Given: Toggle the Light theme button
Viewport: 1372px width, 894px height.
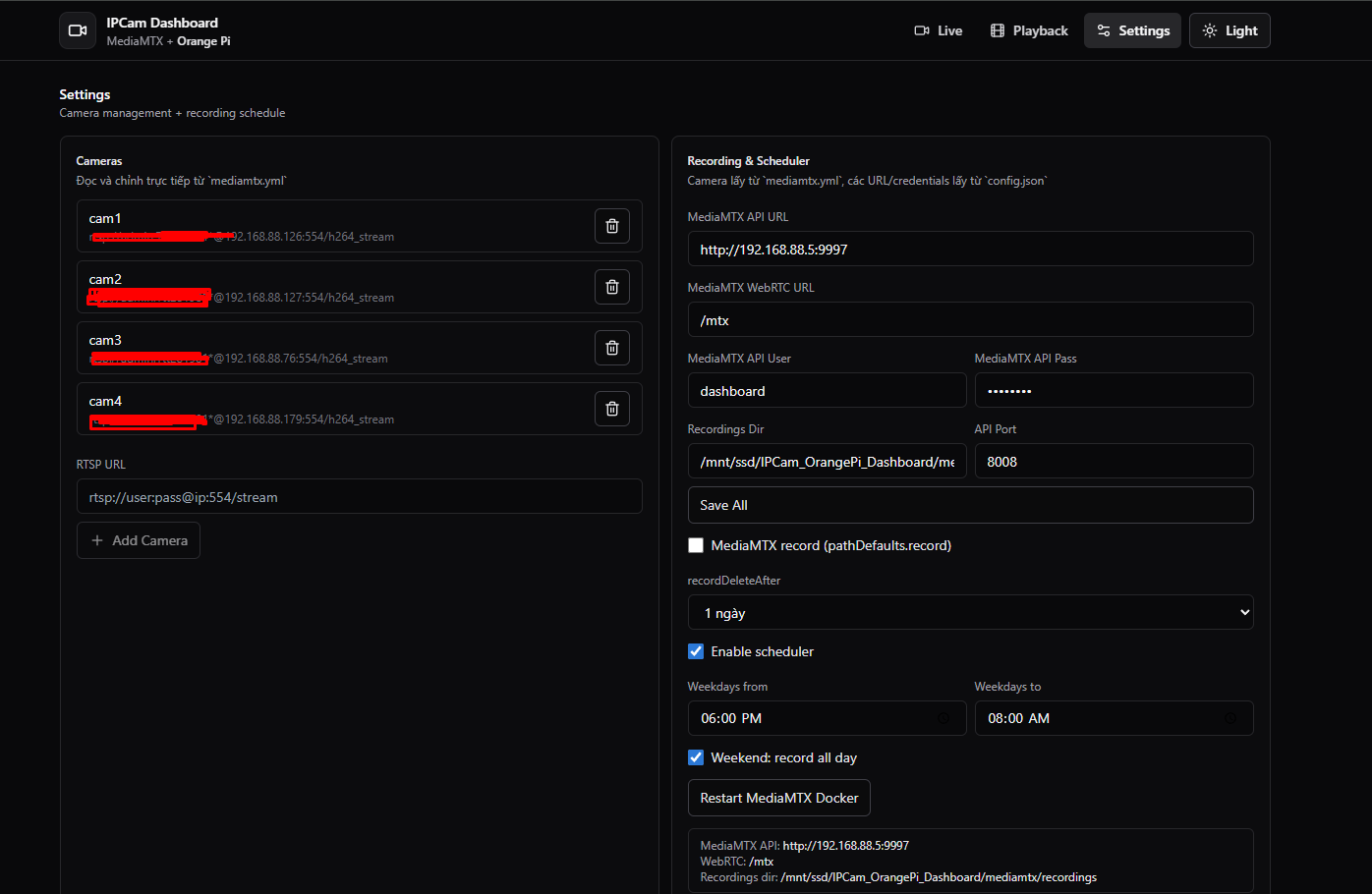Looking at the screenshot, I should pyautogui.click(x=1229, y=30).
